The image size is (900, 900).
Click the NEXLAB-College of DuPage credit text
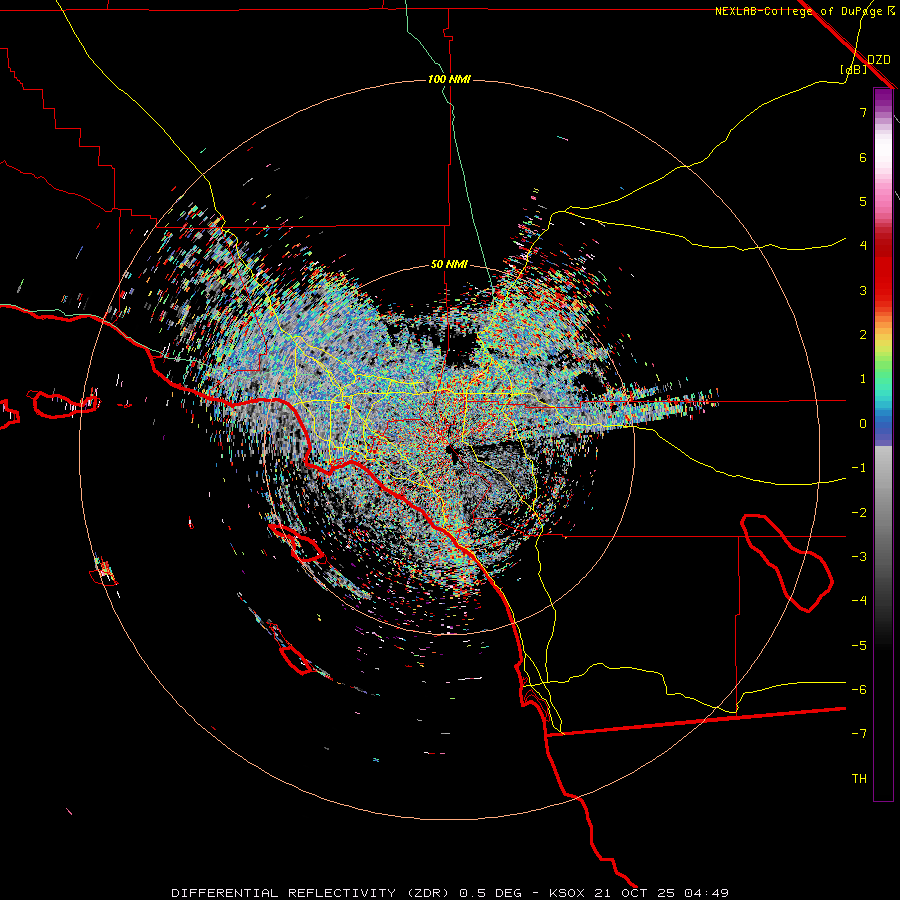click(805, 11)
